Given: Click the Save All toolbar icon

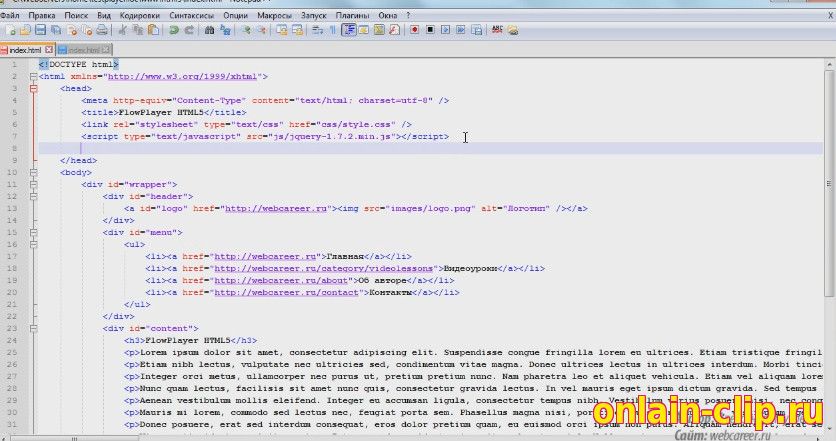Looking at the screenshot, I should (56, 30).
